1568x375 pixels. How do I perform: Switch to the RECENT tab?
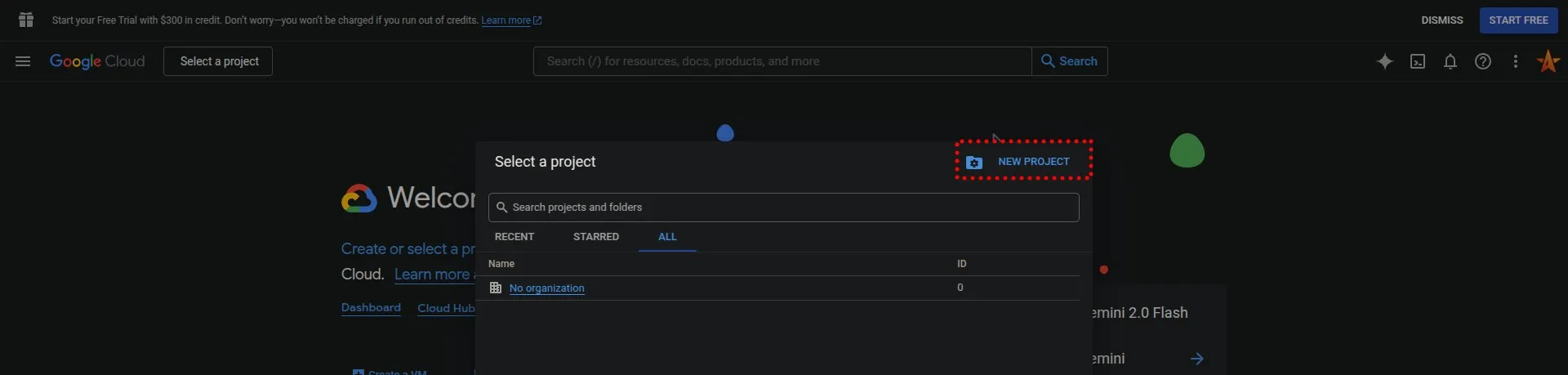coord(514,237)
